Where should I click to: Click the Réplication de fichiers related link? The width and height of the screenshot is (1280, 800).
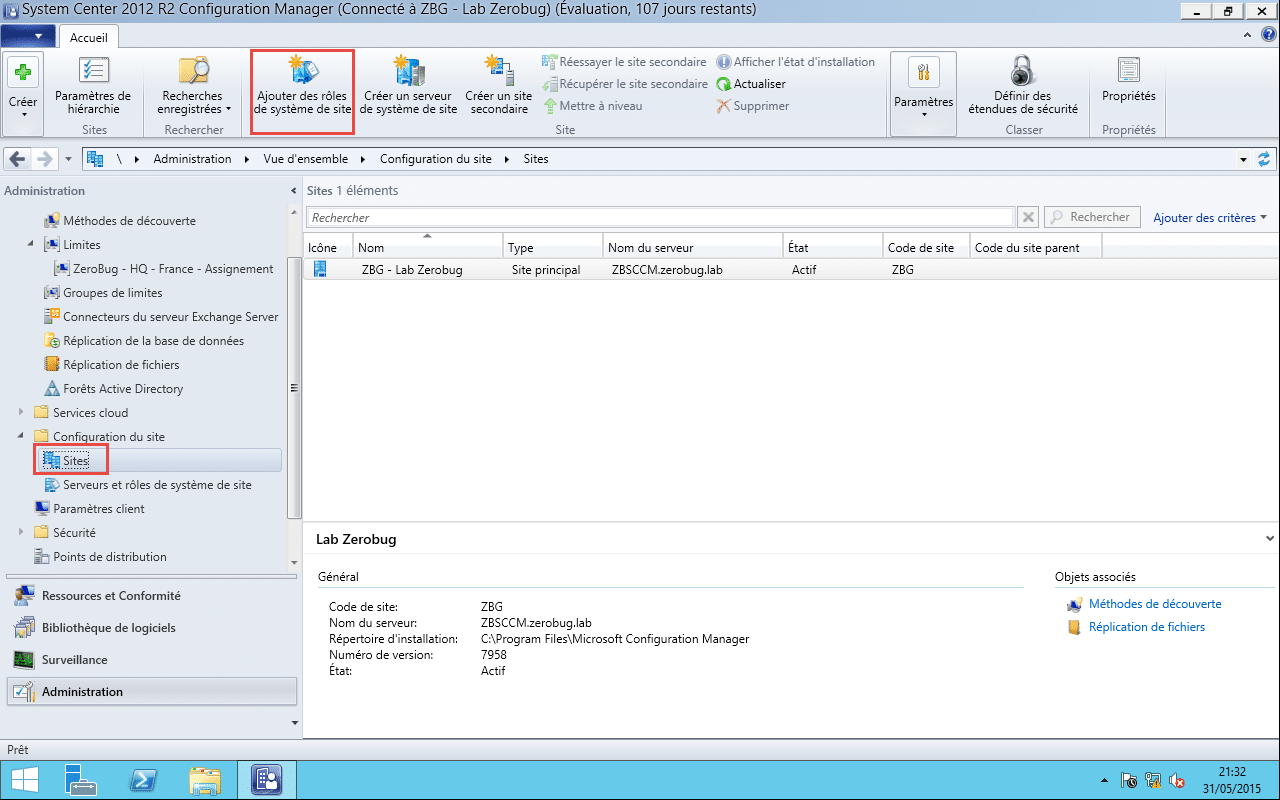(1146, 627)
